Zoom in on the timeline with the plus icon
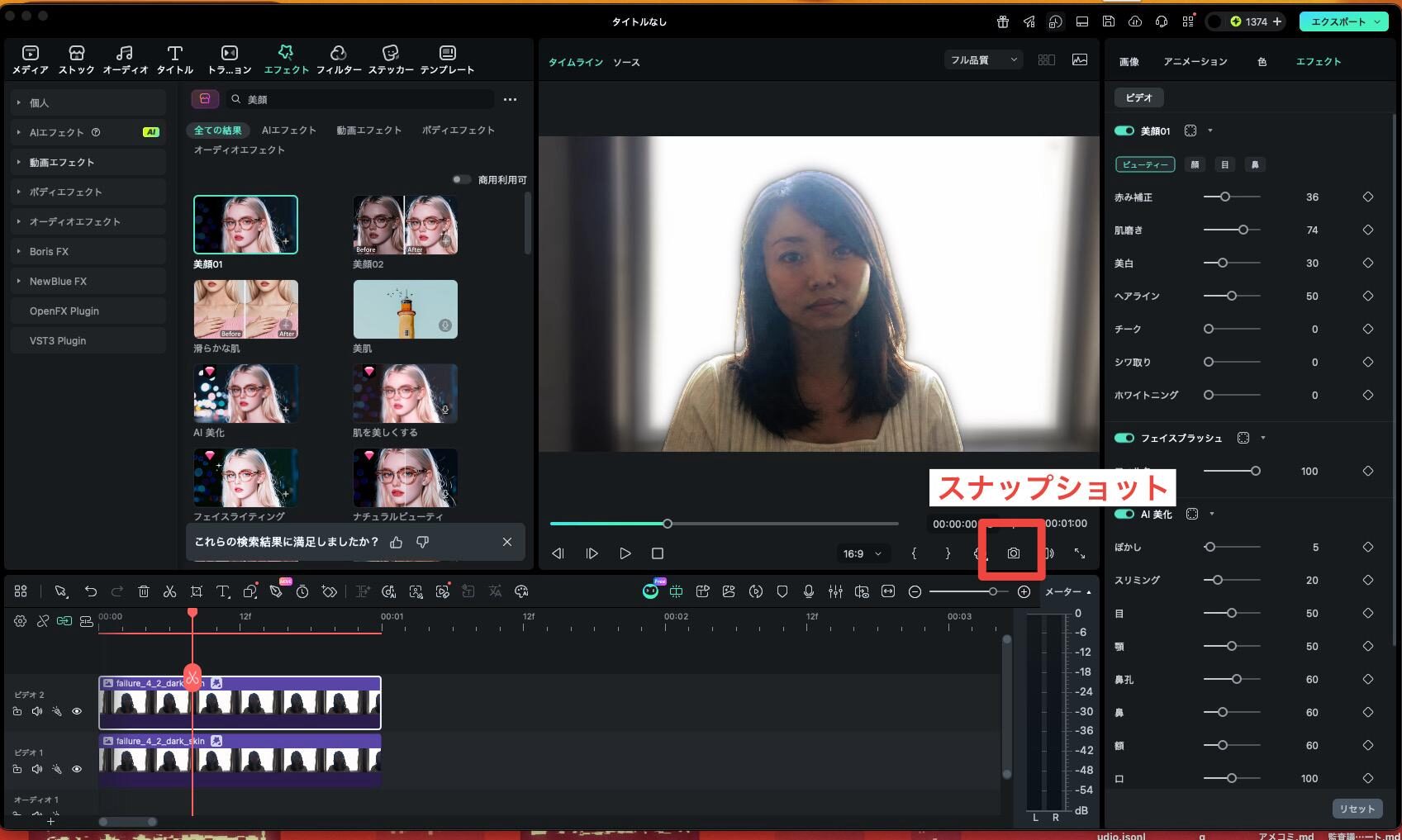 [x=1024, y=591]
